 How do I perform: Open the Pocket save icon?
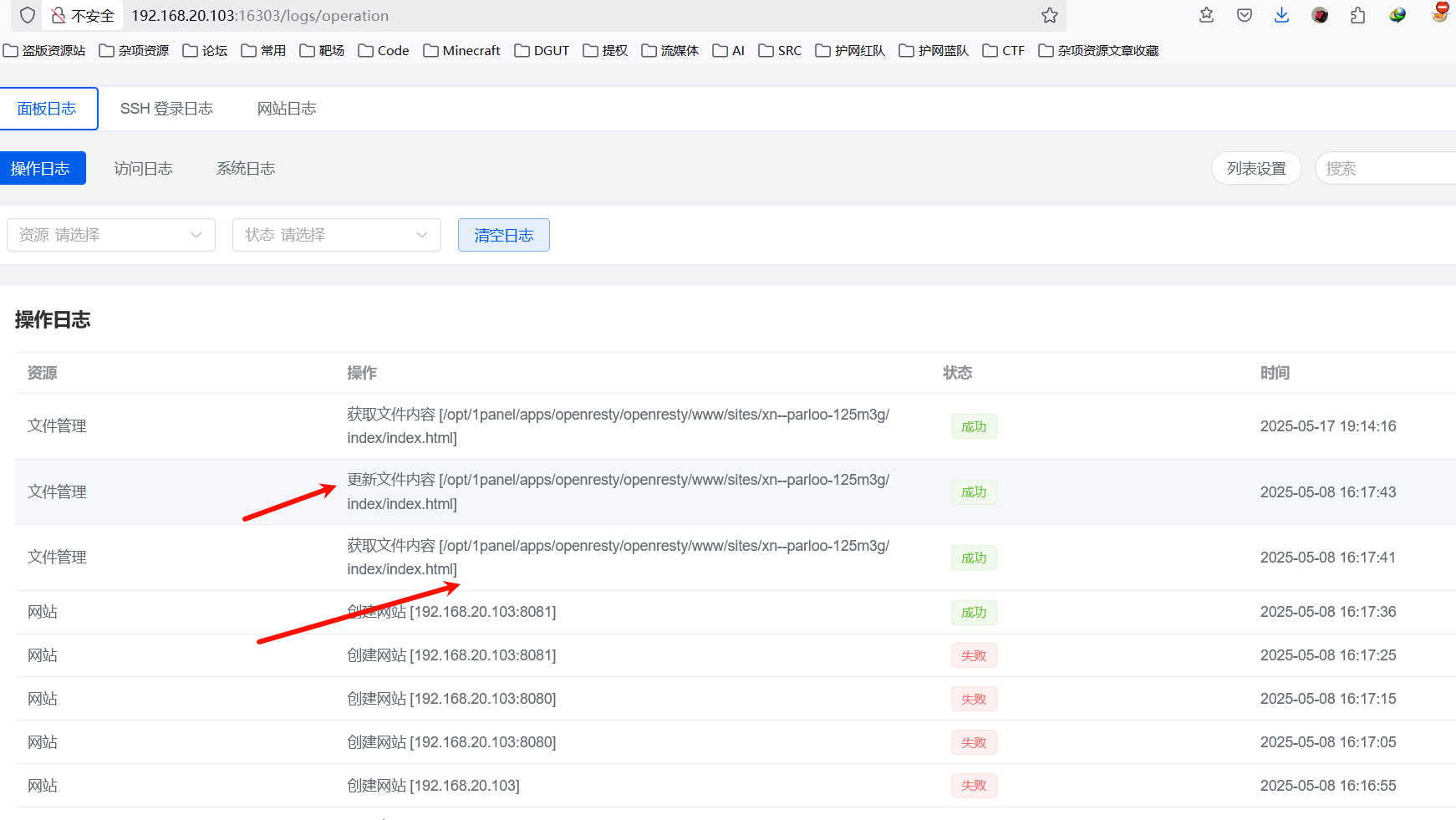(x=1245, y=16)
